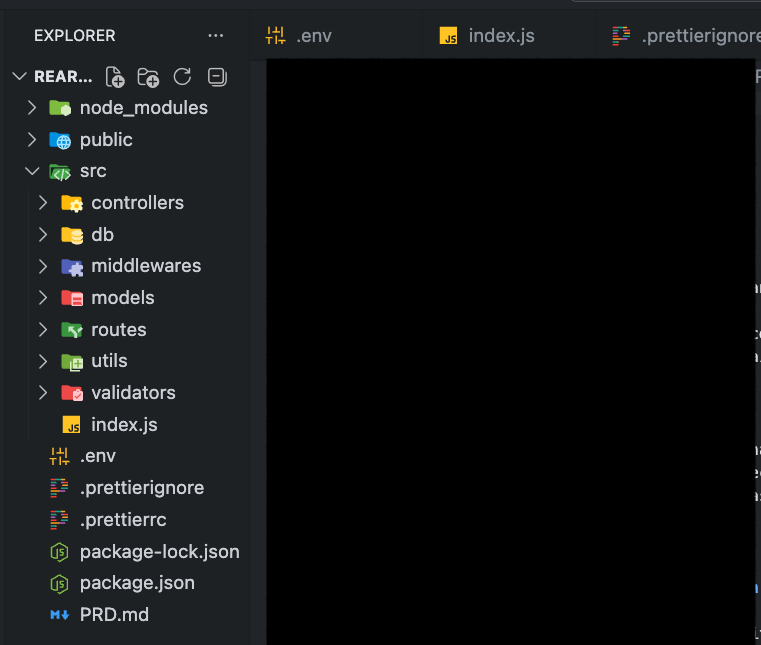Collapse all folders in Explorer

pos(217,77)
